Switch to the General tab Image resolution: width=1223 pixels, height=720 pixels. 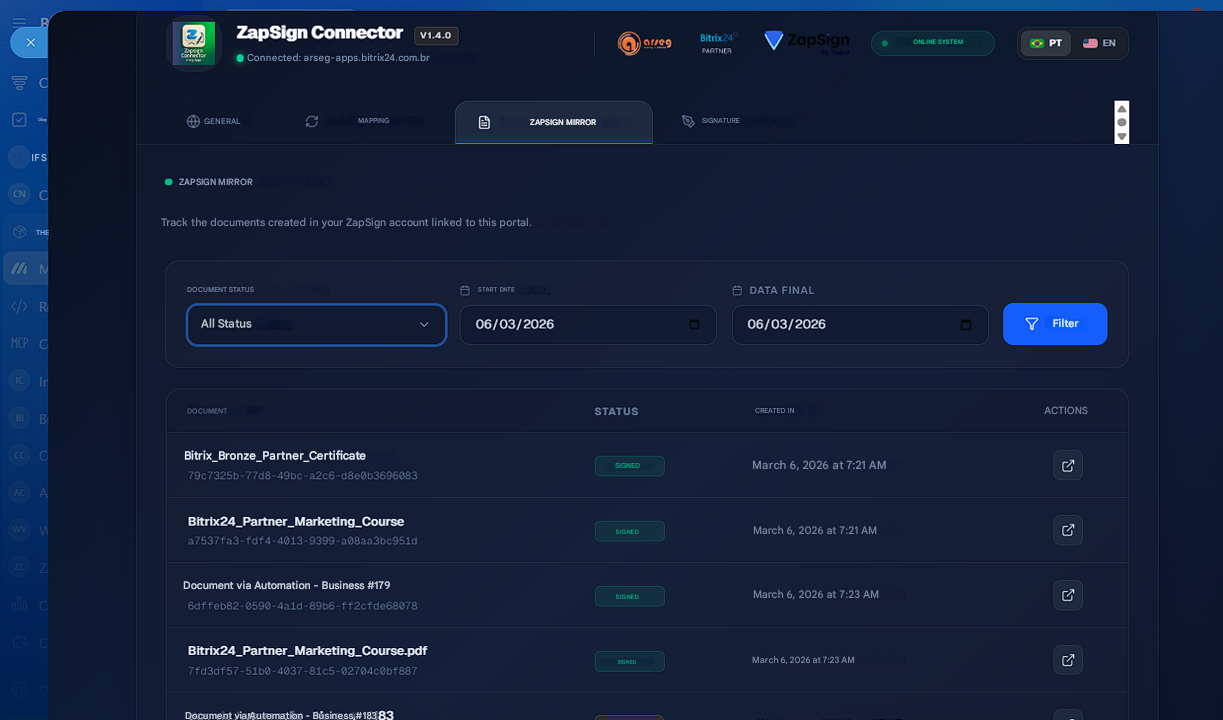coord(213,121)
